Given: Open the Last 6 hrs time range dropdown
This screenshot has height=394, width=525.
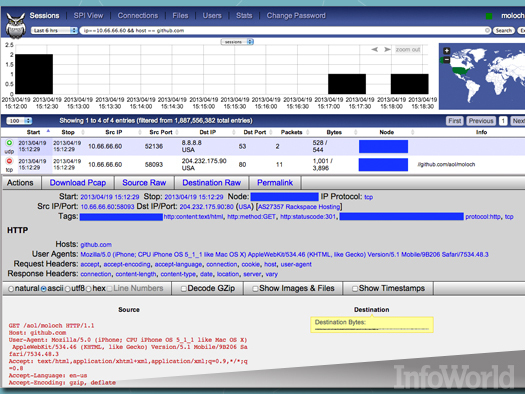Looking at the screenshot, I should (x=54, y=30).
